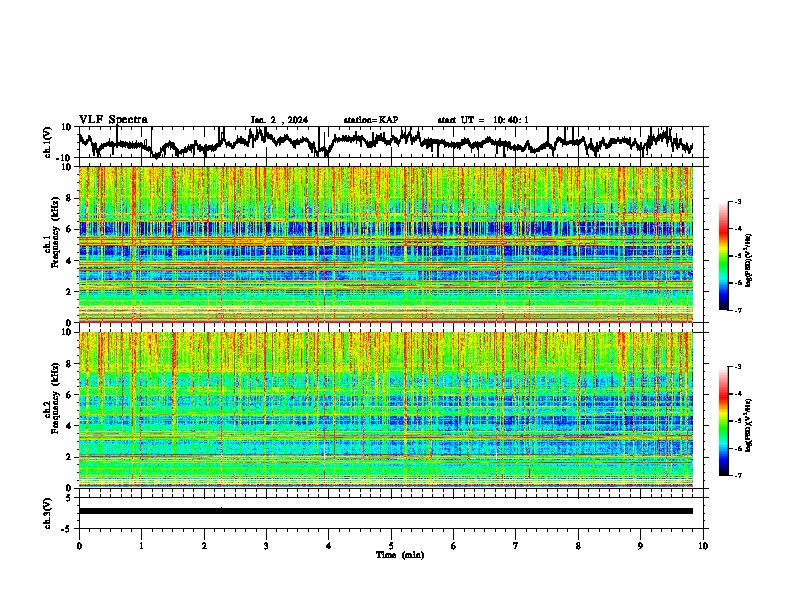Click the "10" tick on the time axis
The width and height of the screenshot is (792, 612).
point(703,546)
